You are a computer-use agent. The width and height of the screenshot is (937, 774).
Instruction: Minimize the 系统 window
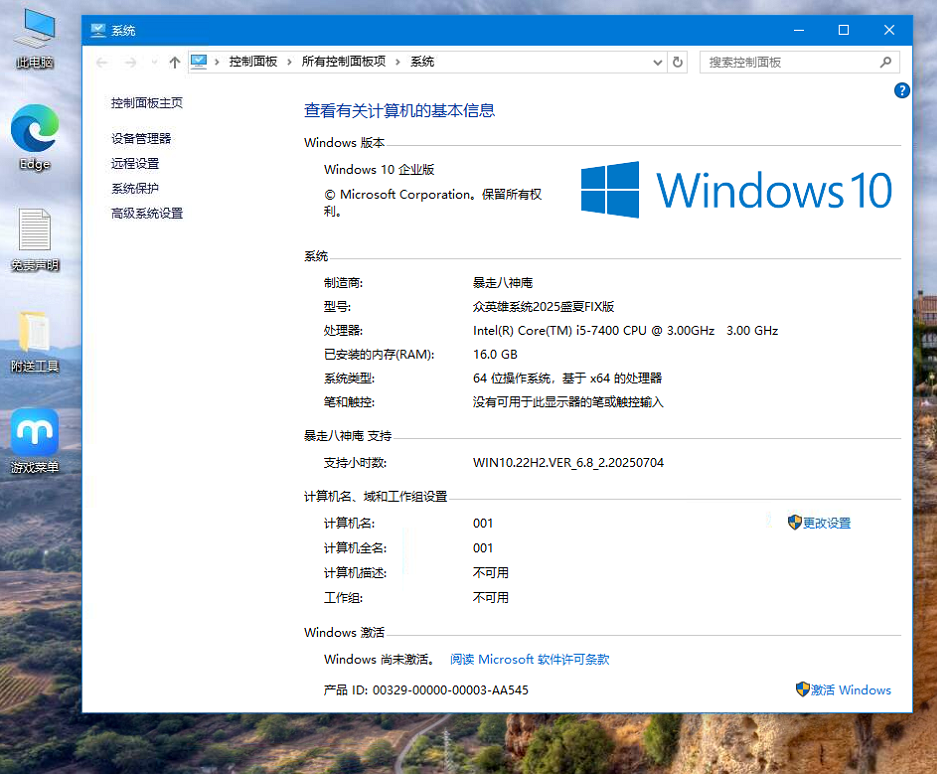798,30
